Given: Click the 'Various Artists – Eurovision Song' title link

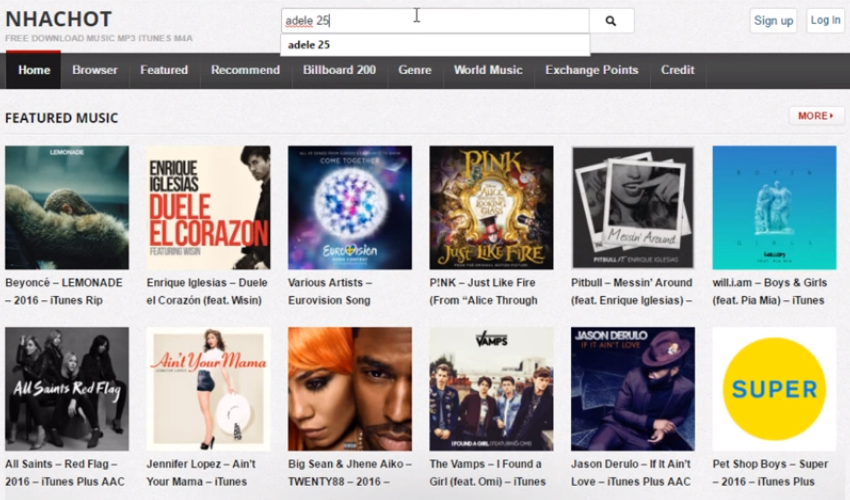Looking at the screenshot, I should (330, 291).
